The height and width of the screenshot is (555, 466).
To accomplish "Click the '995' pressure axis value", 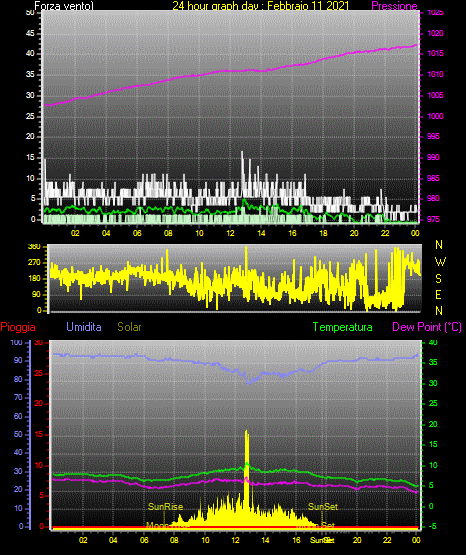I will (433, 136).
